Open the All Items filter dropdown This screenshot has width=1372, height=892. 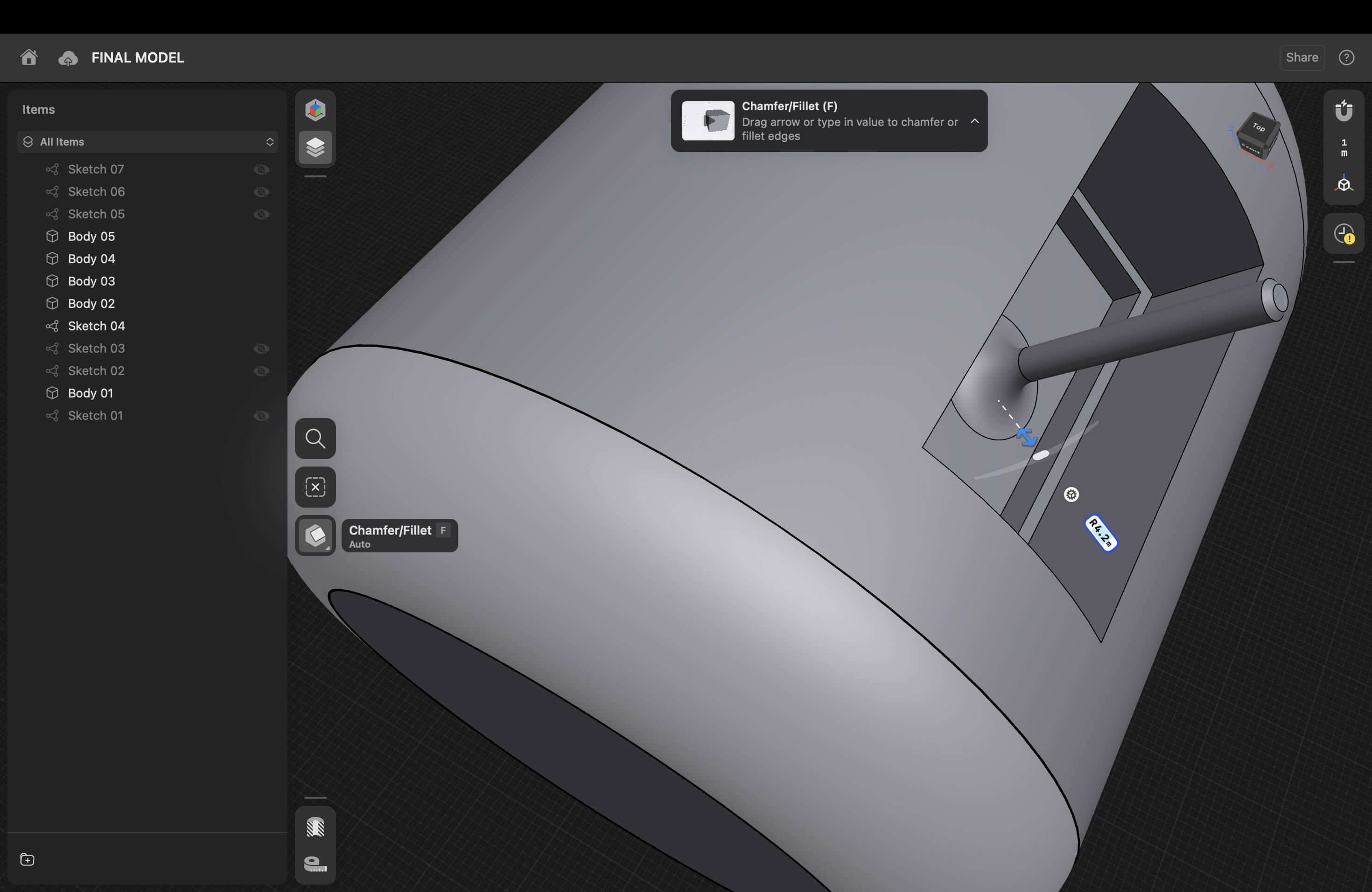coord(147,142)
